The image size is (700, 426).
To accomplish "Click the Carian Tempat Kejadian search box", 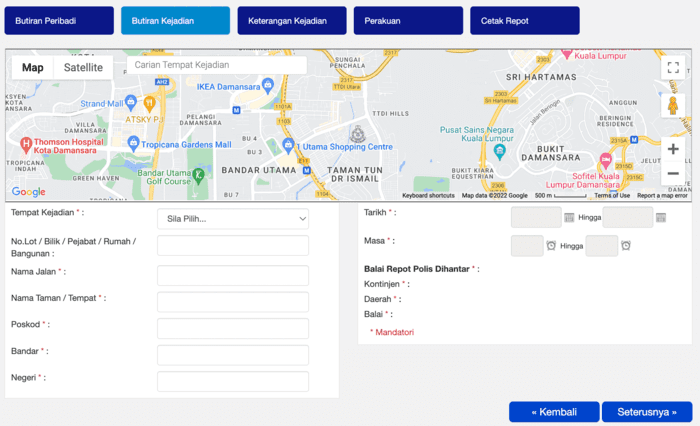I will click(216, 65).
